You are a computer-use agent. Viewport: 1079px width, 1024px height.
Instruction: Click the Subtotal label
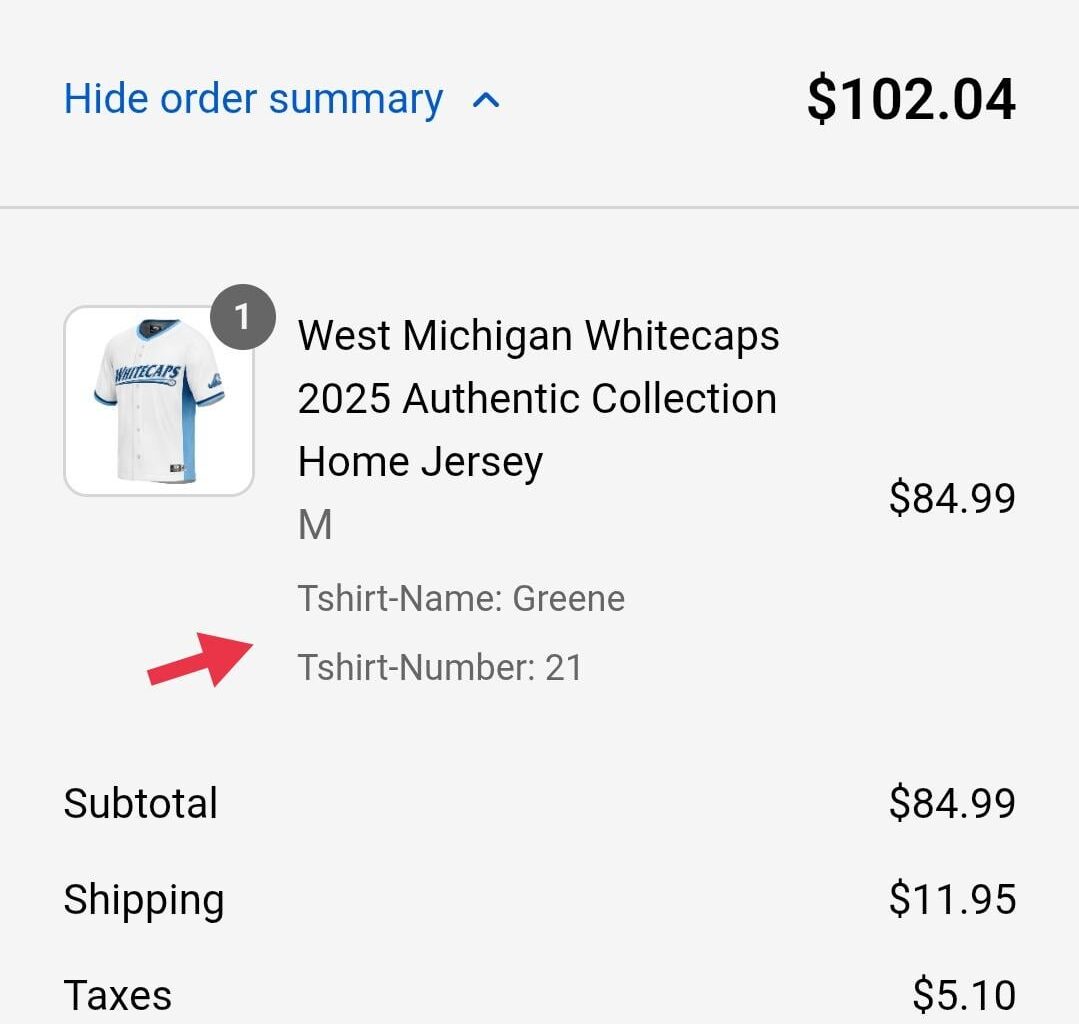tap(140, 803)
